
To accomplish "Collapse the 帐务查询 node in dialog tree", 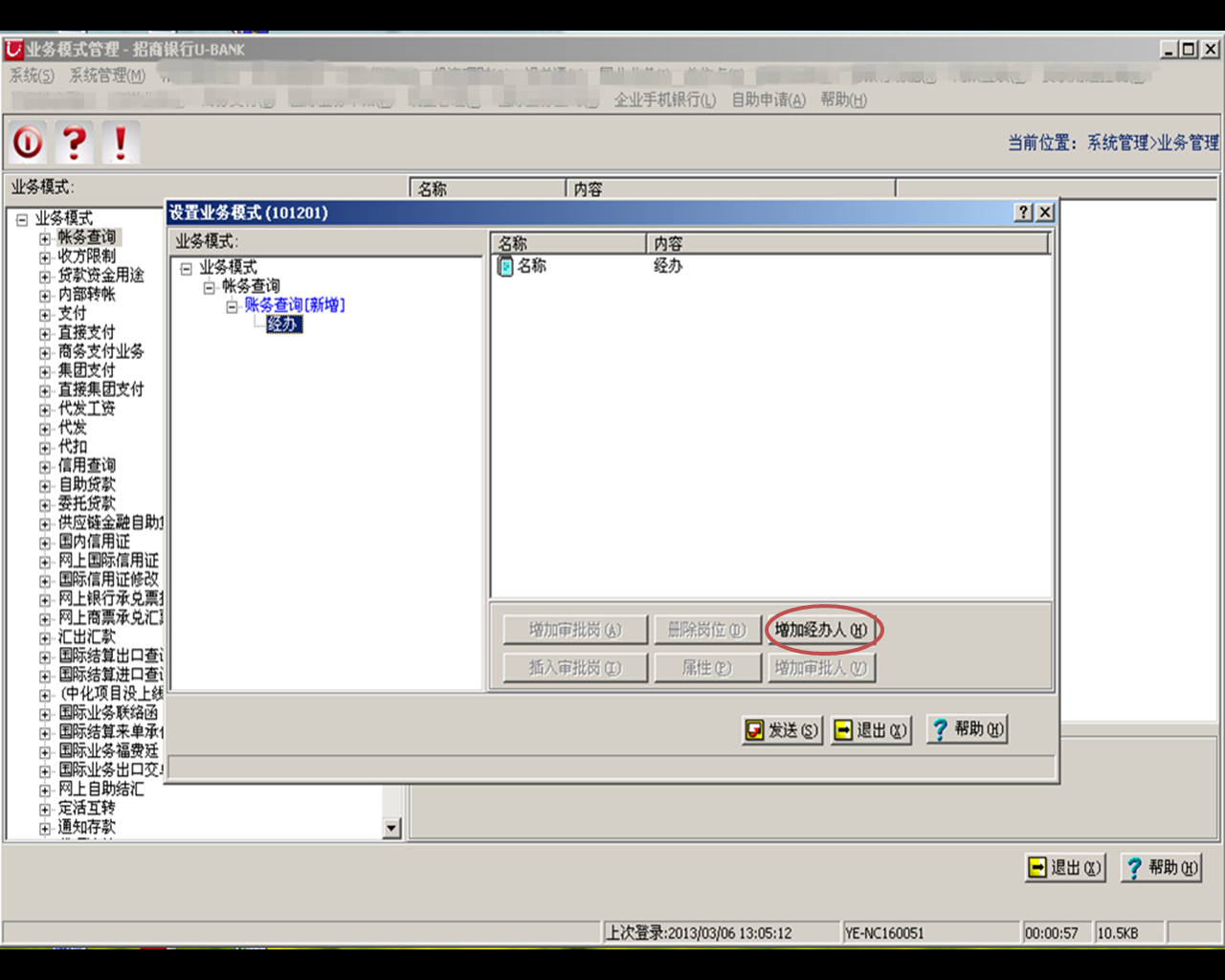I will [x=210, y=287].
